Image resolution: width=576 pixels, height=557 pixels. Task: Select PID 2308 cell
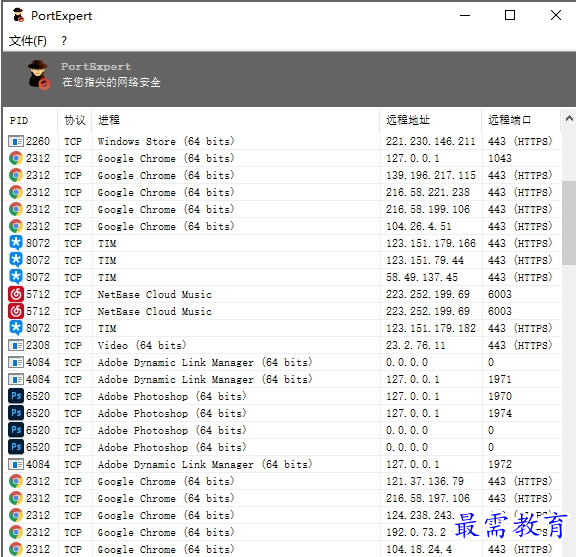[x=38, y=345]
